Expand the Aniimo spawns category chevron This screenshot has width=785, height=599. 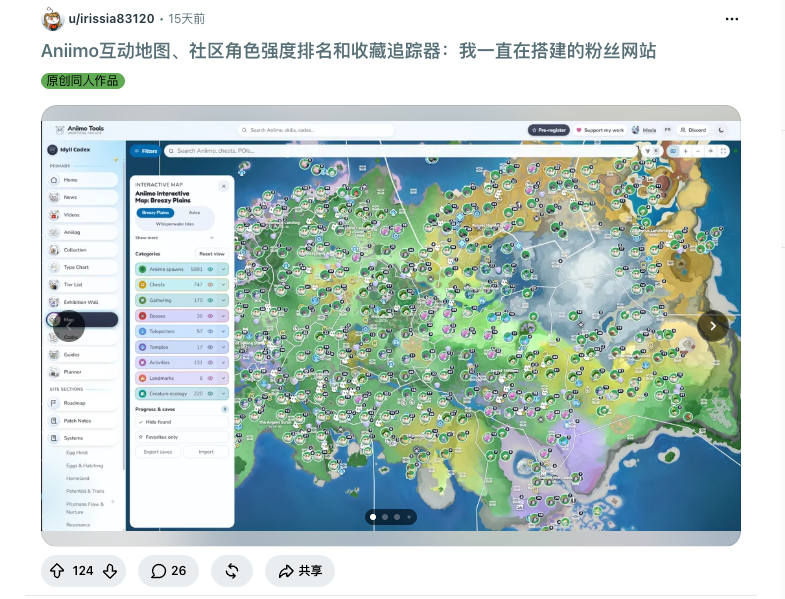point(223,269)
